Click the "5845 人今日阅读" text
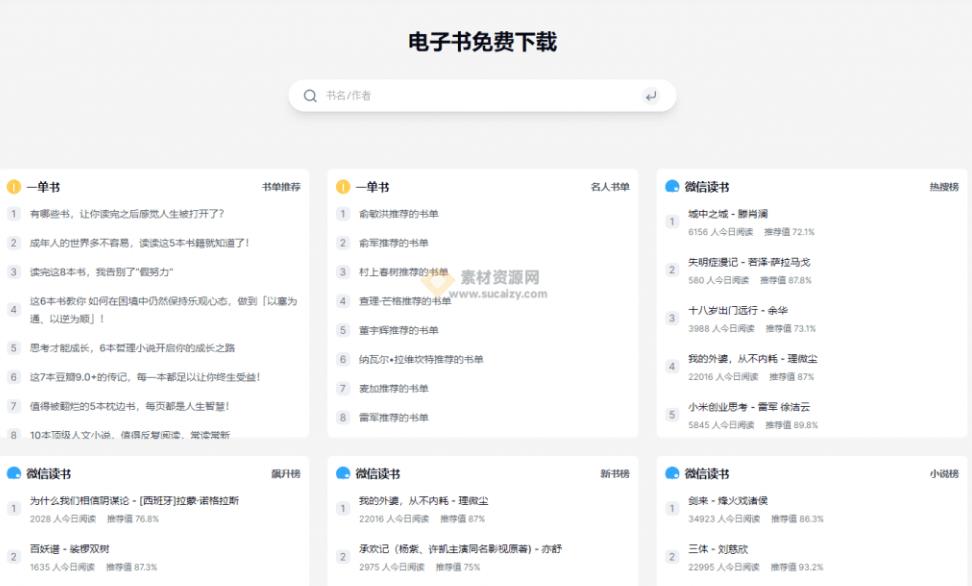Image resolution: width=972 pixels, height=586 pixels. [721, 425]
